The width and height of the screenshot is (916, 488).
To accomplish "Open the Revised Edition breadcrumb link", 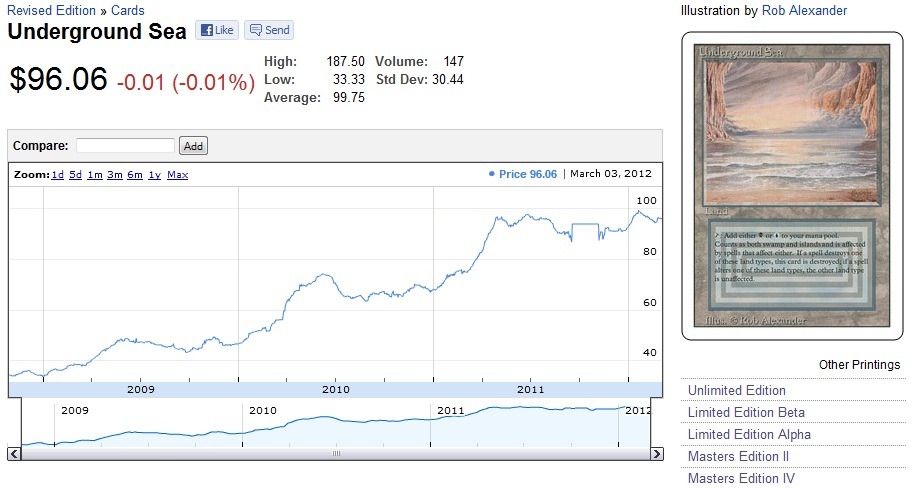I will 51,11.
